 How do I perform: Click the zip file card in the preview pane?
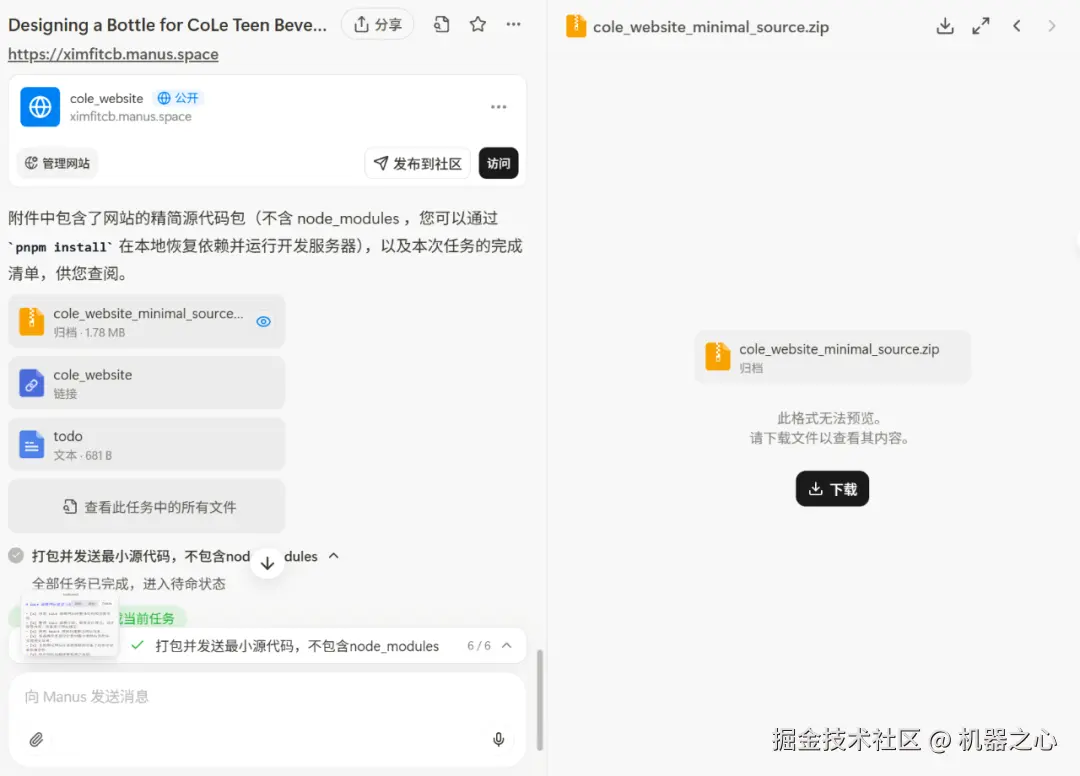click(832, 357)
